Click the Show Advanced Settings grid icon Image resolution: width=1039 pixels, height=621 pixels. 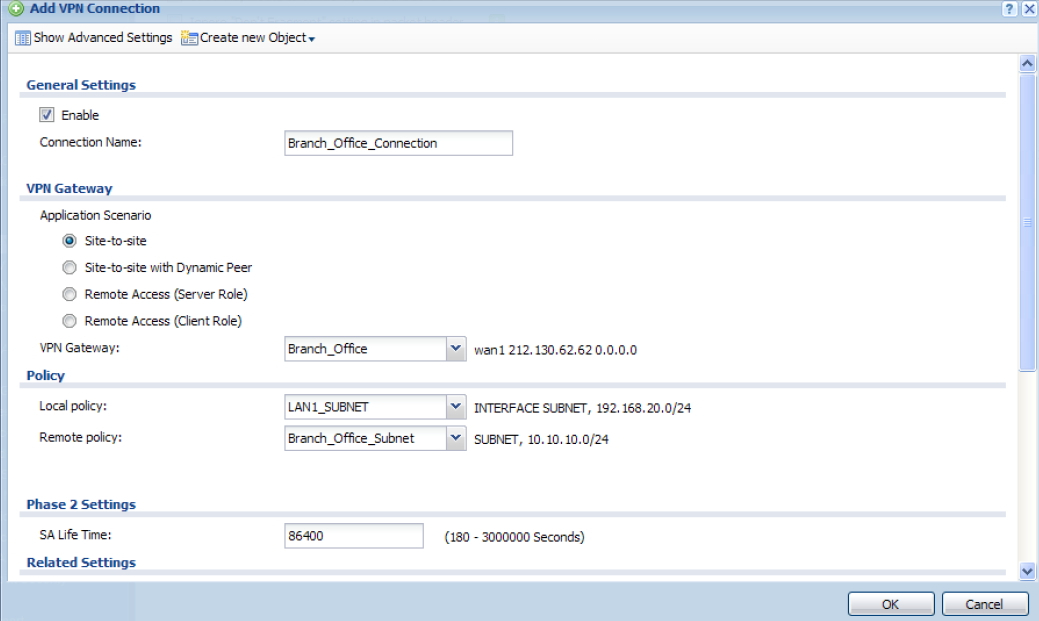(x=23, y=38)
